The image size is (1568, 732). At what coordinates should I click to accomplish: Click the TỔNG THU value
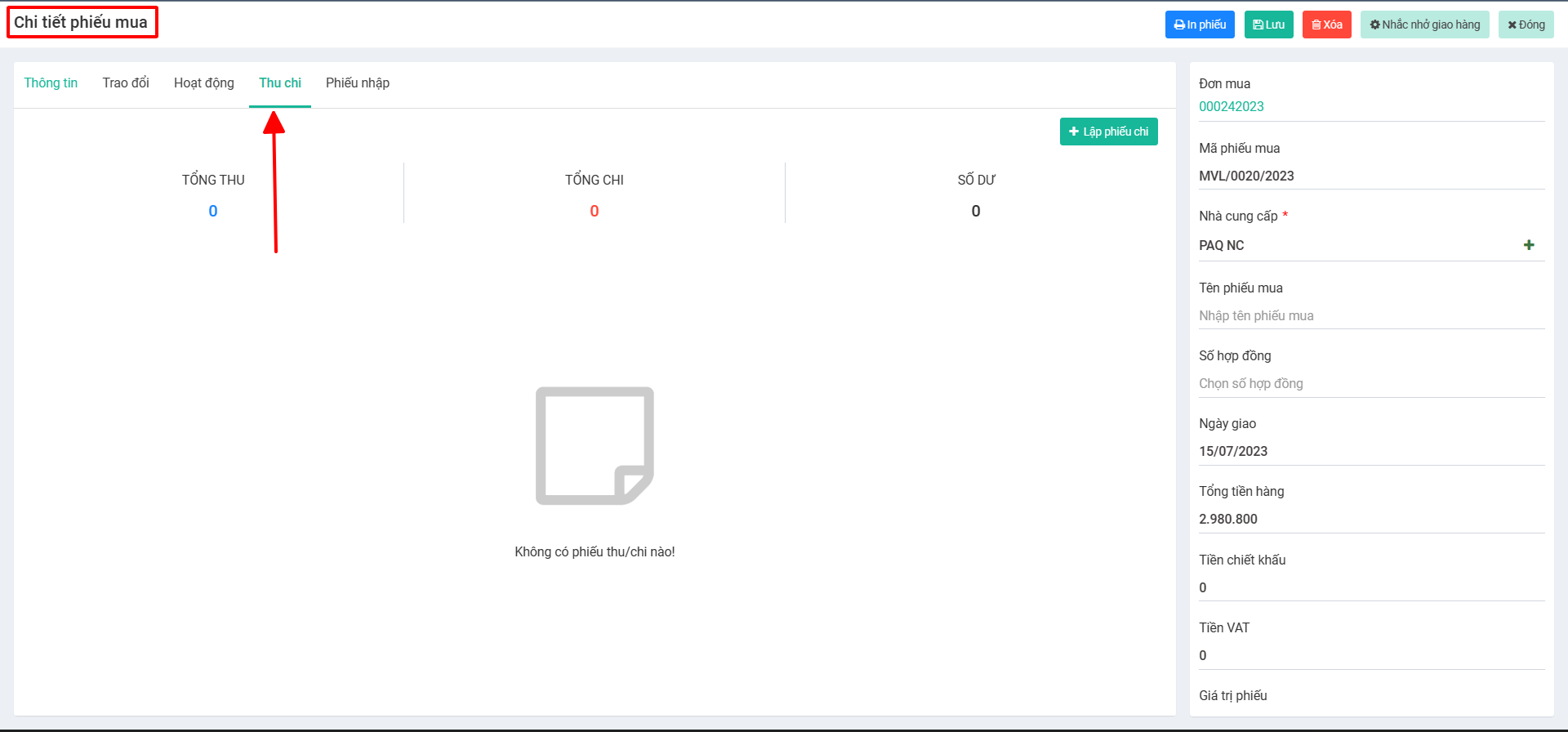coord(213,211)
